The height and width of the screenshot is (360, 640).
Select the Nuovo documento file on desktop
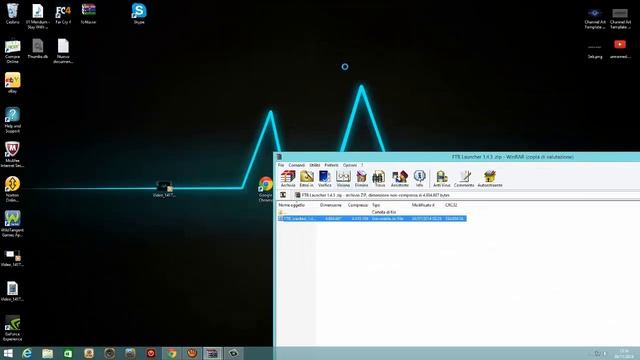63,51
